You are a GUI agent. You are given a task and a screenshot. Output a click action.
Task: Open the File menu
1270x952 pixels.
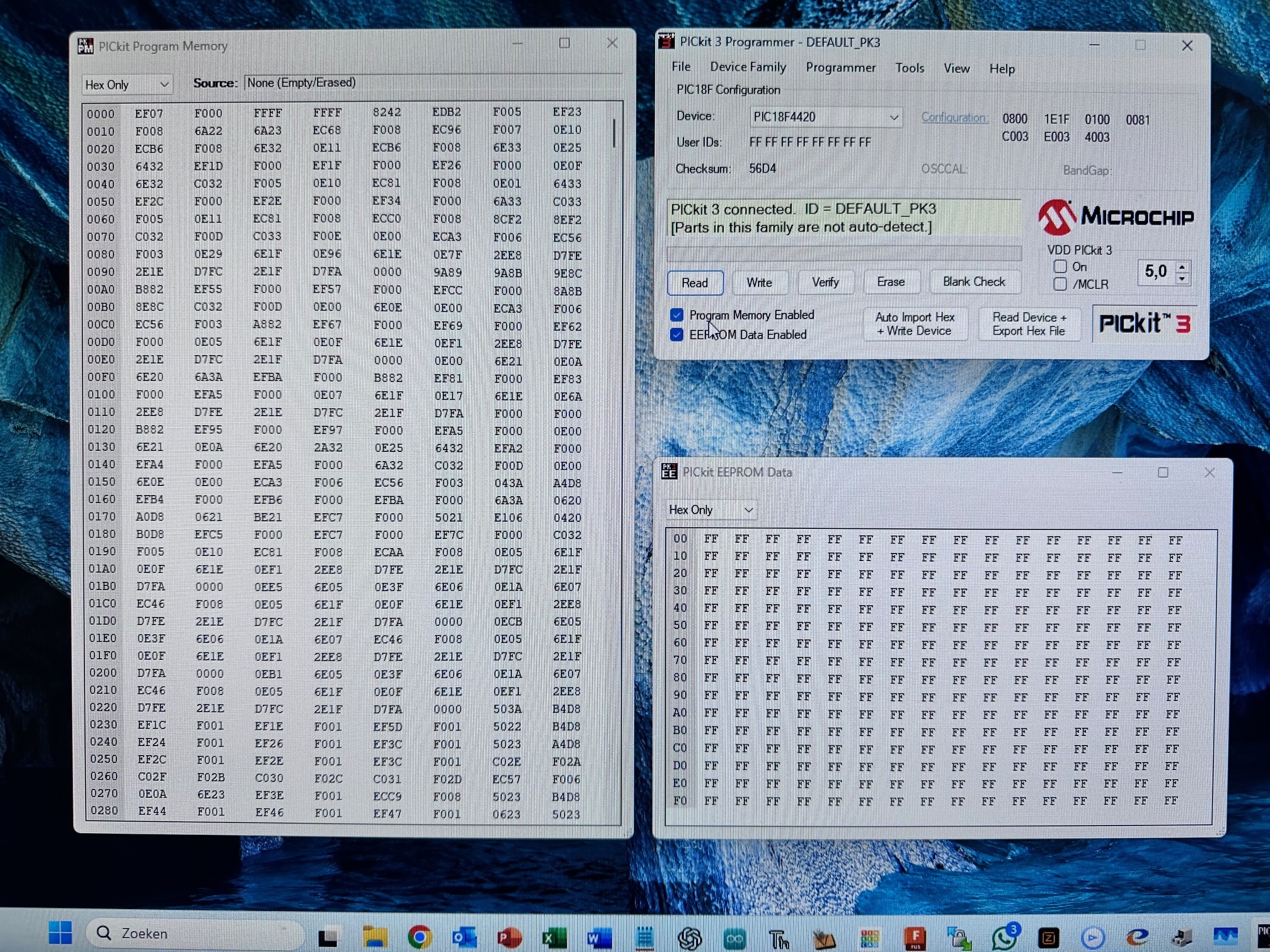[x=681, y=67]
